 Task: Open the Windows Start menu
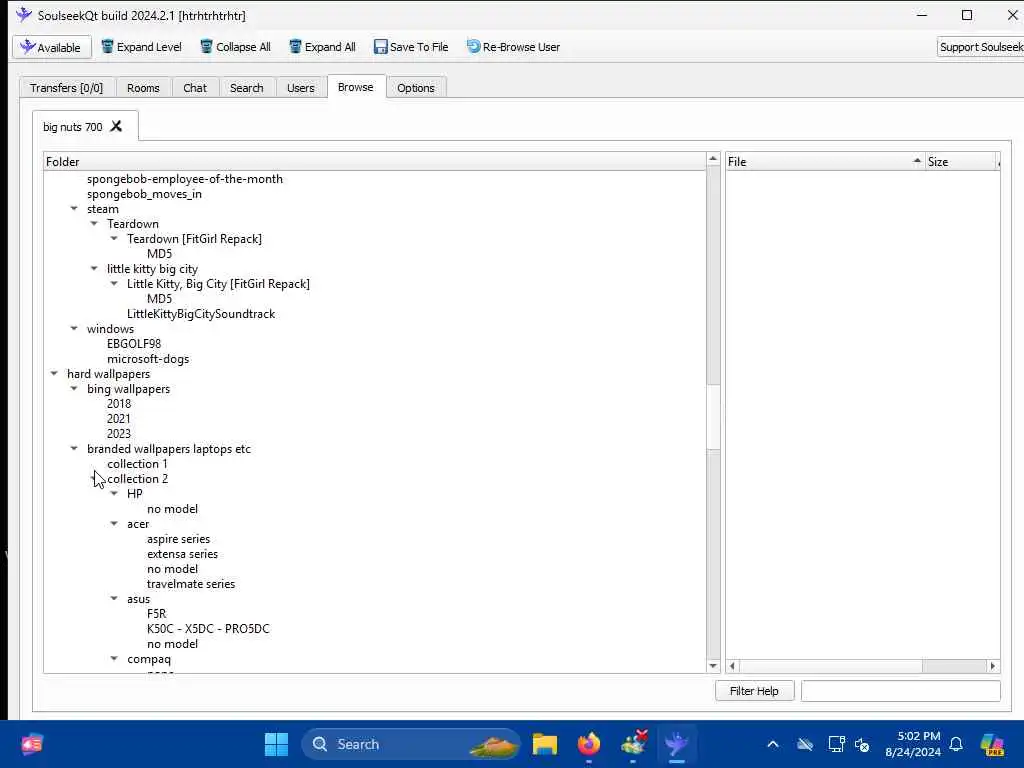(276, 744)
